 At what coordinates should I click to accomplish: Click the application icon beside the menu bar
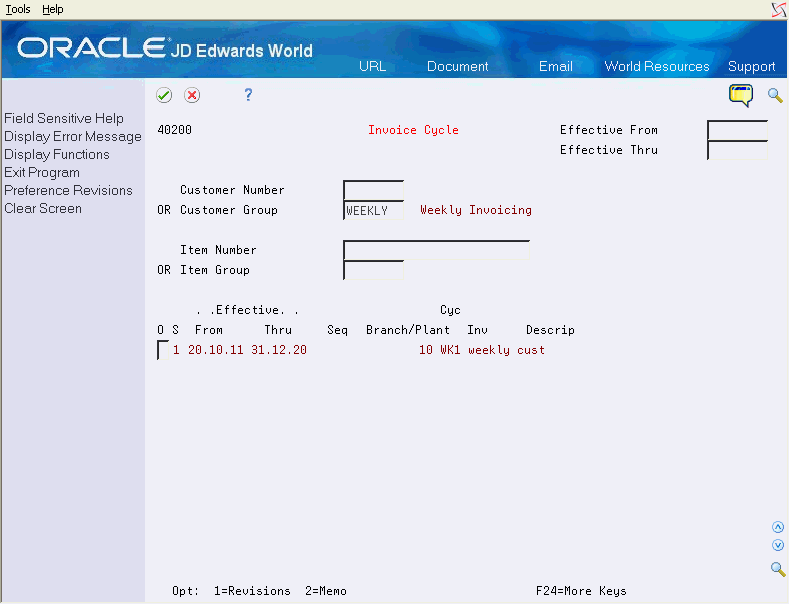tap(779, 10)
